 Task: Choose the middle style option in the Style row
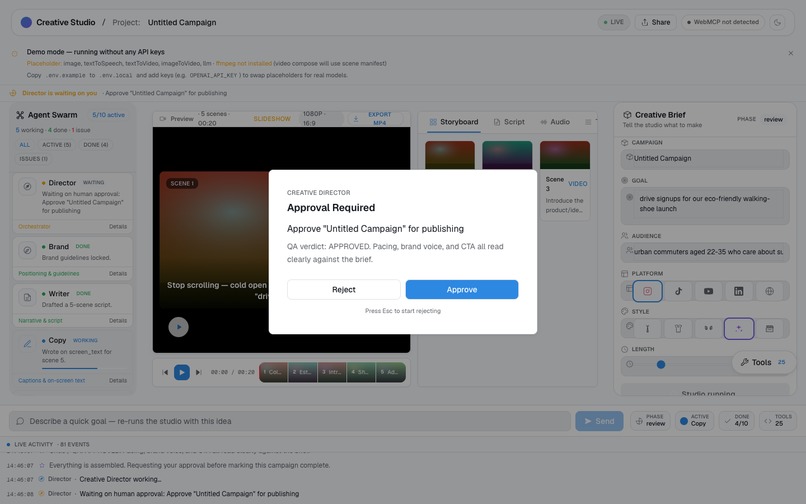click(708, 329)
